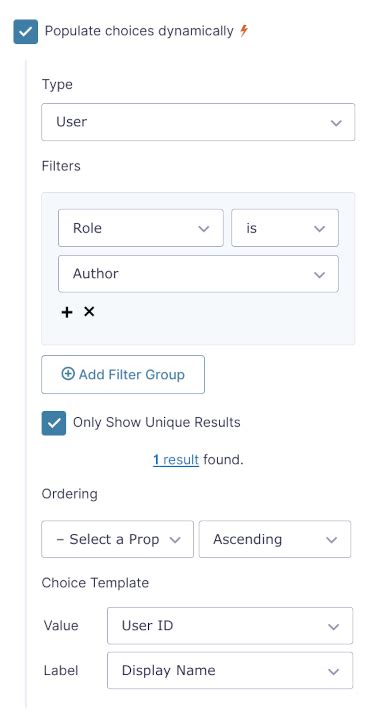The height and width of the screenshot is (724, 370).
Task: Click the Only Show Unique Results label
Action: pyautogui.click(x=157, y=422)
